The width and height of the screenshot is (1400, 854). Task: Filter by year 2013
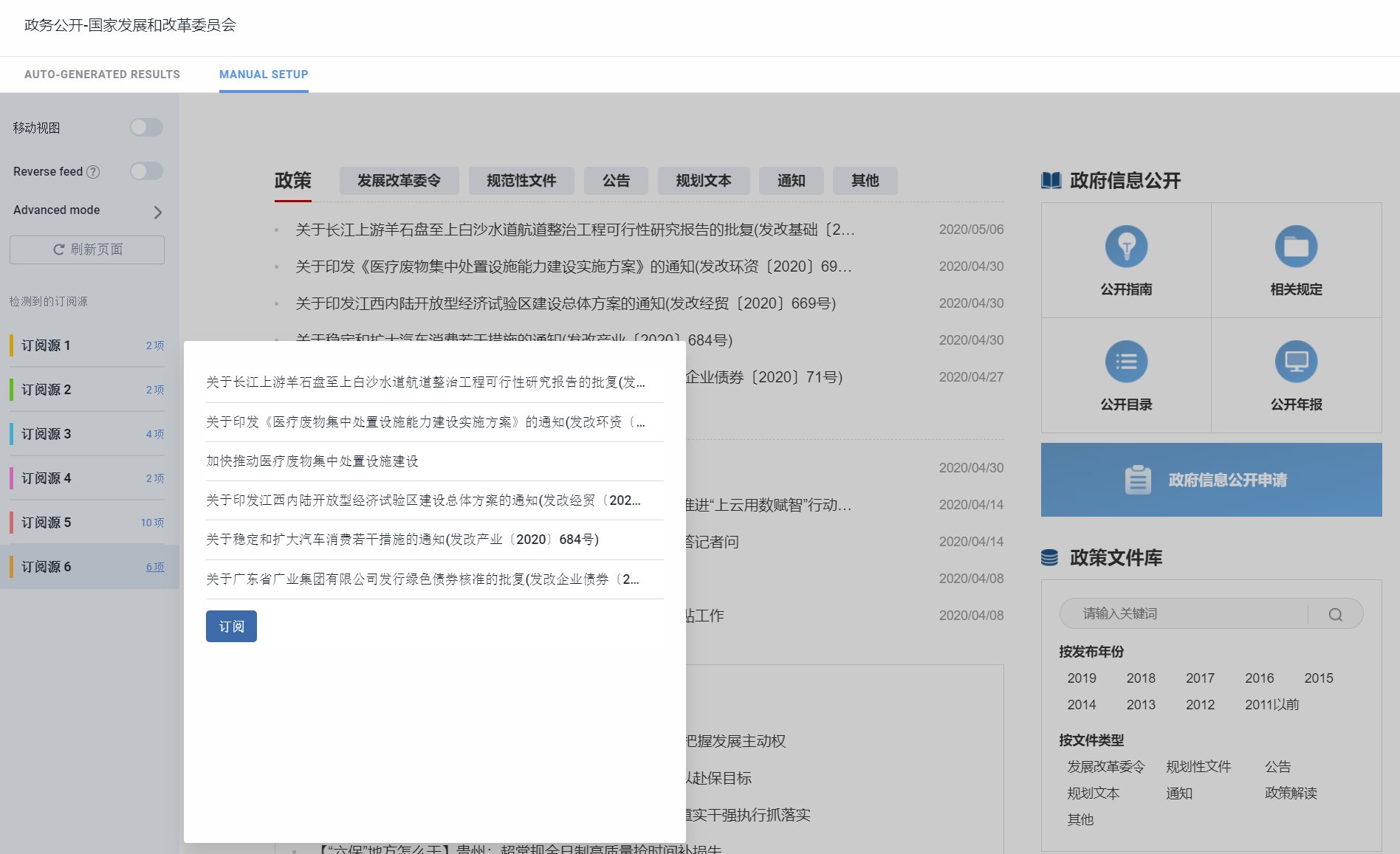tap(1141, 705)
